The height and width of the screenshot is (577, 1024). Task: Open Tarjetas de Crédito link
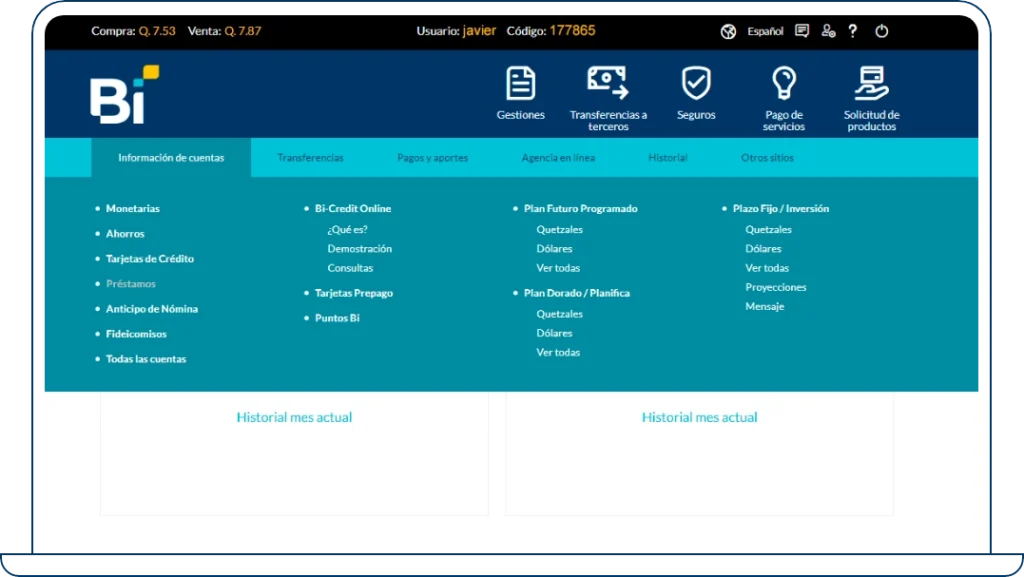[150, 259]
